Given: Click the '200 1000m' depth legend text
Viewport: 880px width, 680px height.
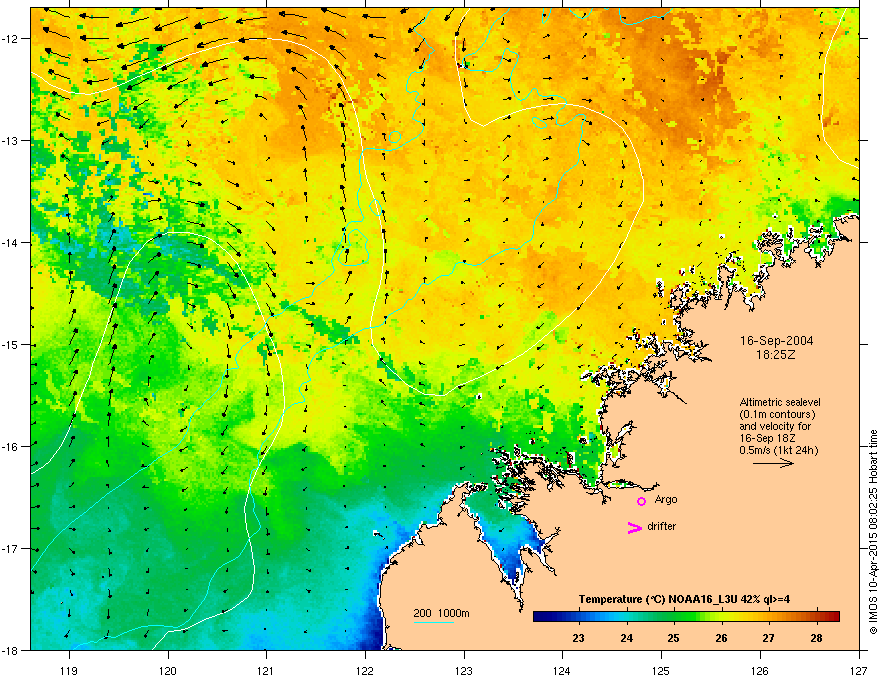Looking at the screenshot, I should (x=442, y=613).
